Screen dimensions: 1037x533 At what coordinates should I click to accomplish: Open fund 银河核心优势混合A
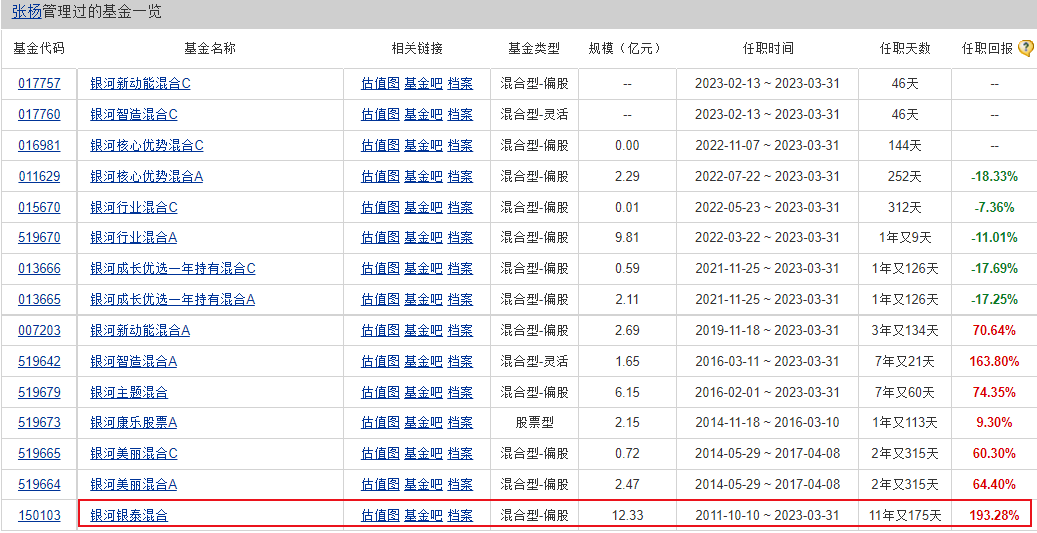pos(147,176)
